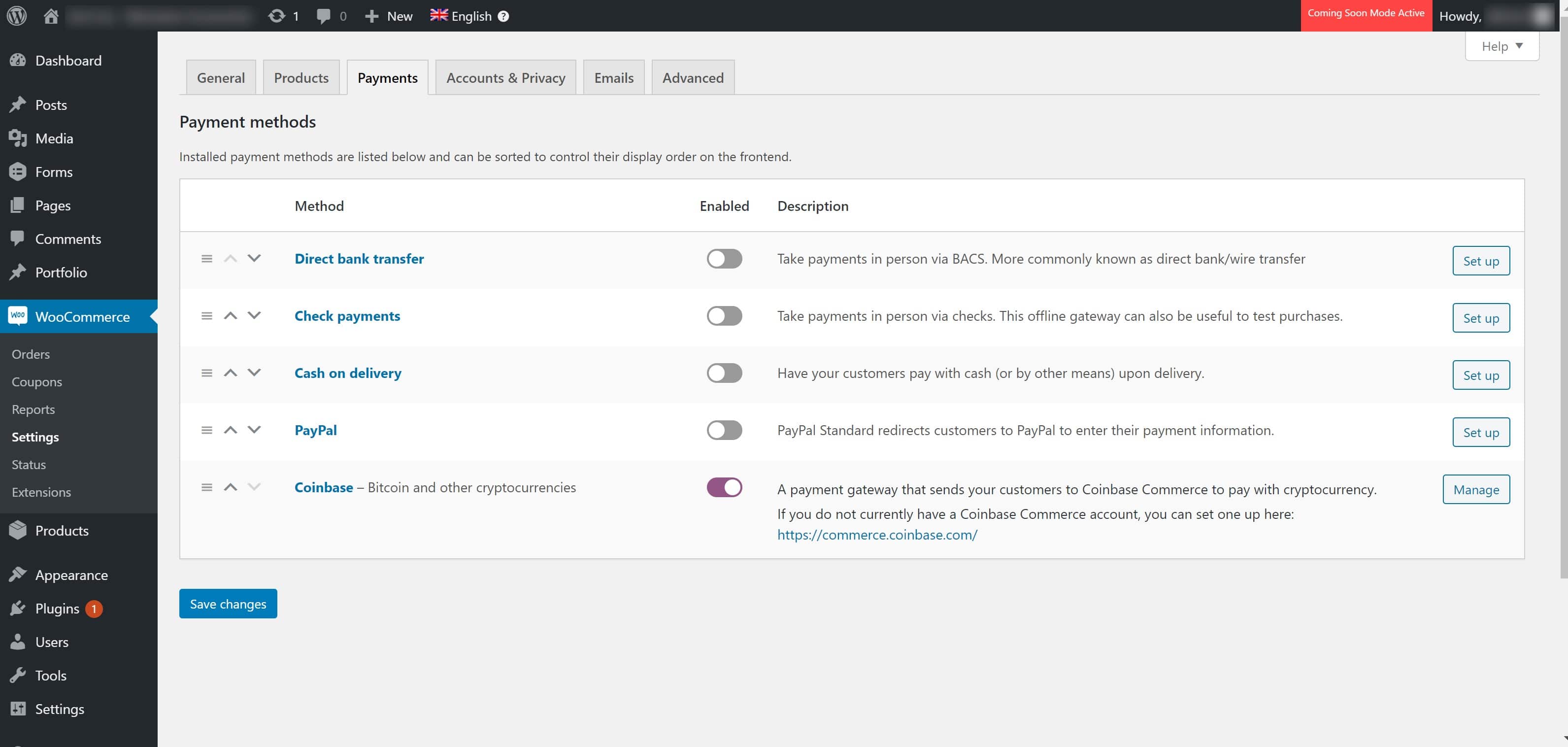
Task: Enable Direct bank transfer toggle
Action: [724, 259]
